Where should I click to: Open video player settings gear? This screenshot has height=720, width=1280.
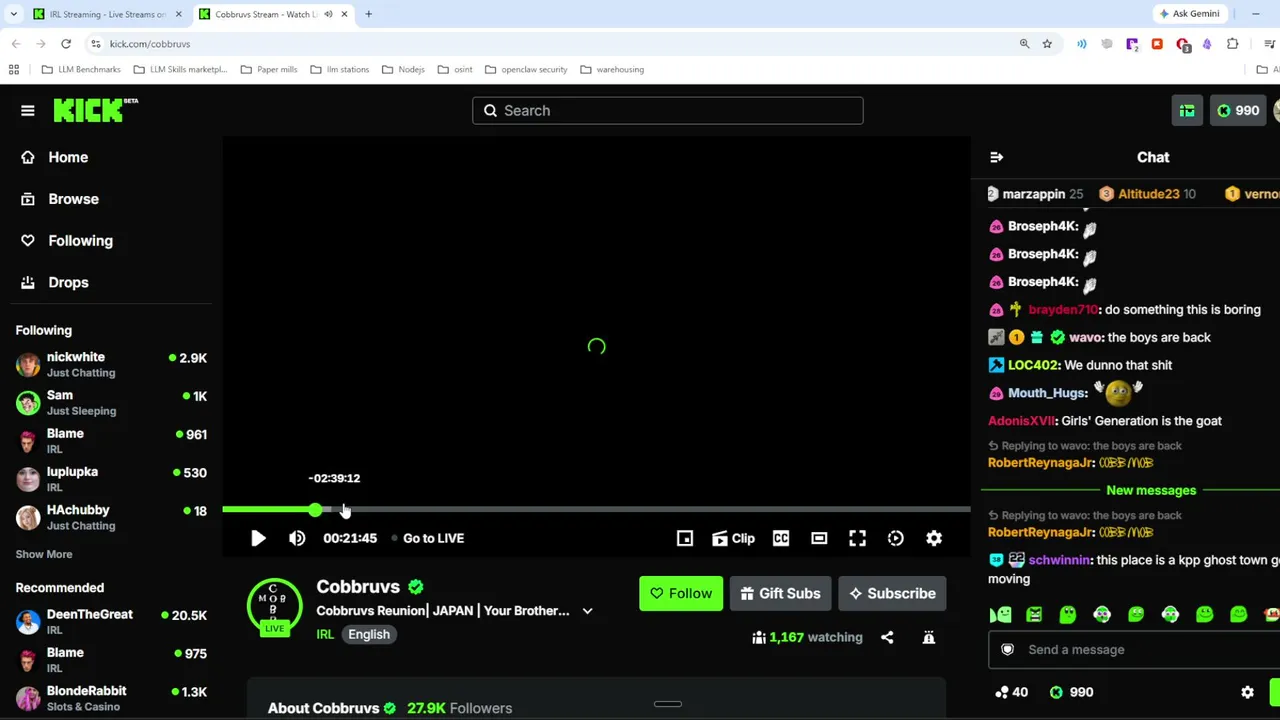[x=934, y=538]
